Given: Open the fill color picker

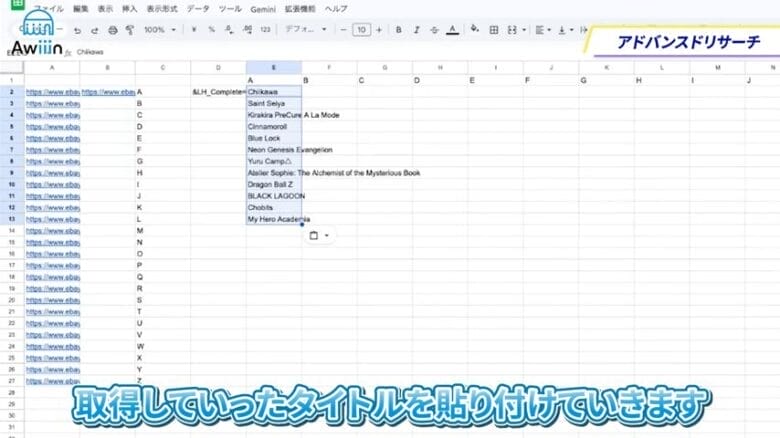Looking at the screenshot, I should pos(475,29).
